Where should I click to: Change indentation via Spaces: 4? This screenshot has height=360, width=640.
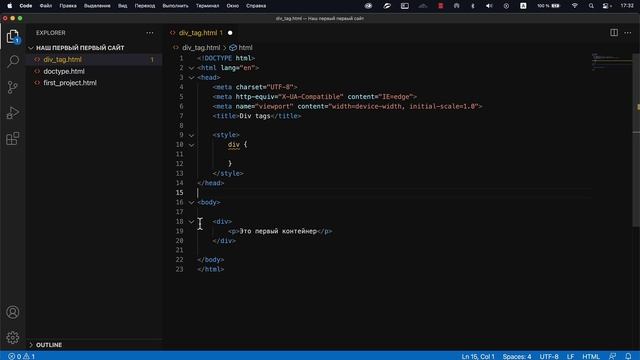517,356
